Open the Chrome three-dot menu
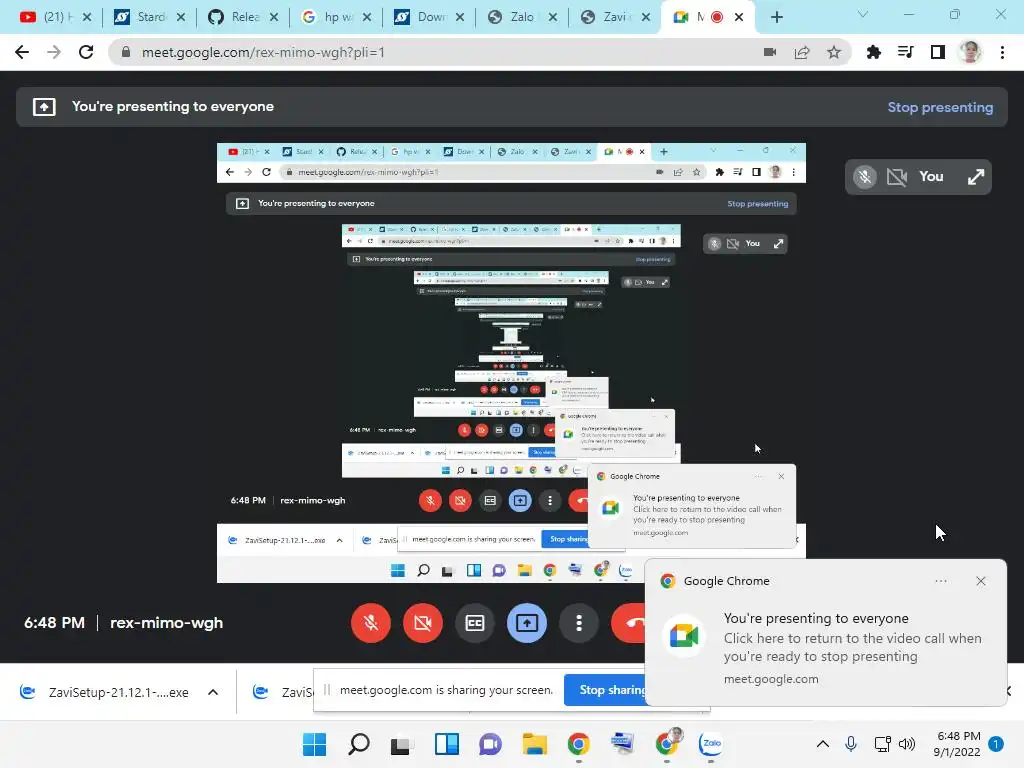This screenshot has height=768, width=1024. [1002, 52]
